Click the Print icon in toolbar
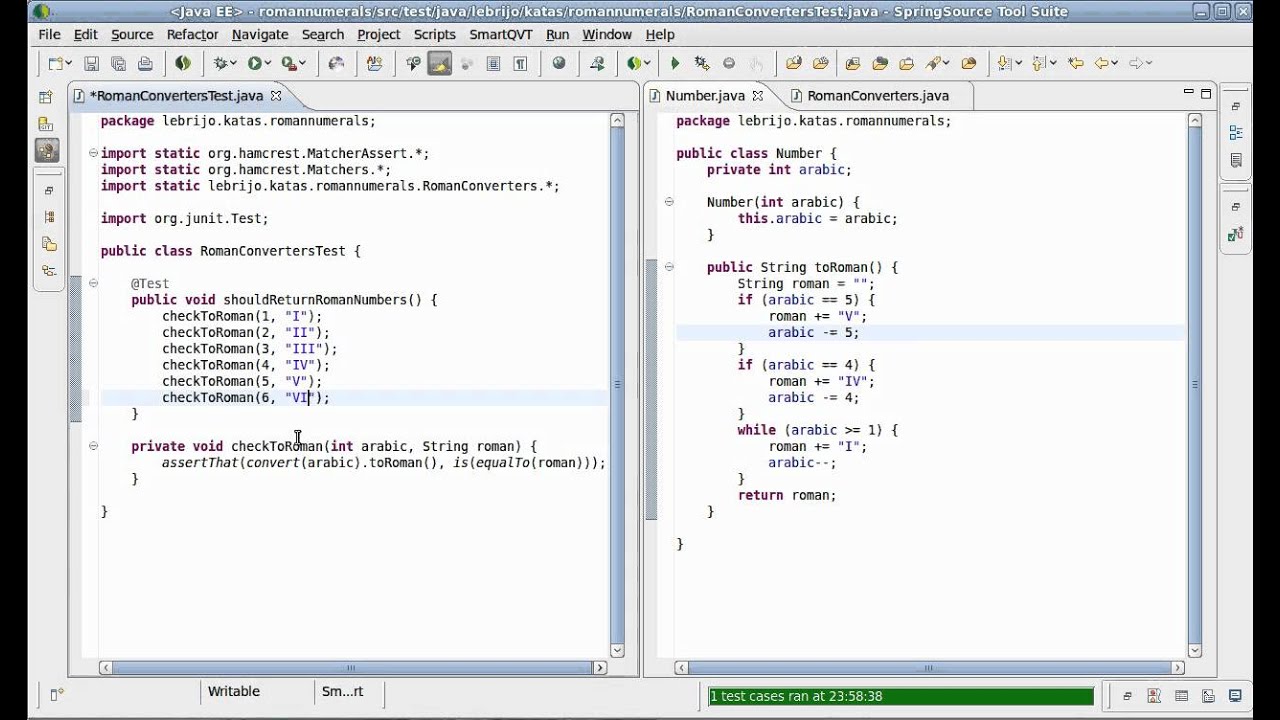The height and width of the screenshot is (720, 1280). click(x=145, y=63)
